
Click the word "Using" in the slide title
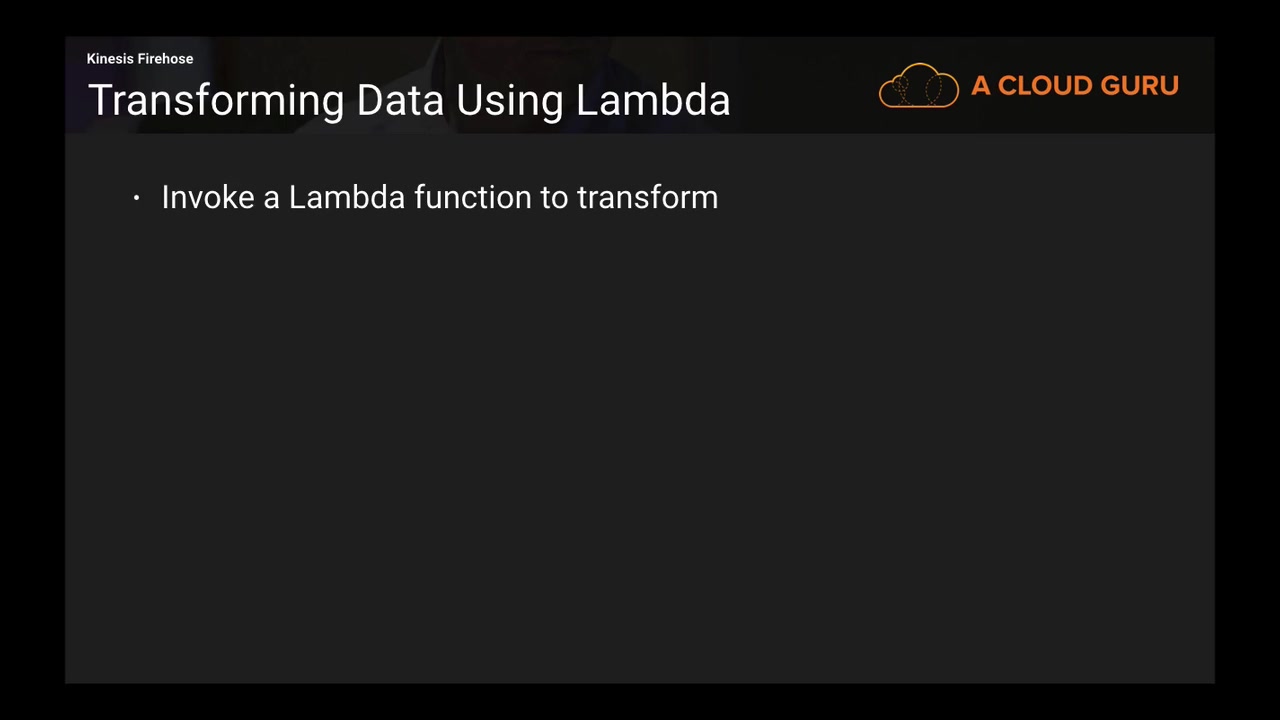[510, 101]
